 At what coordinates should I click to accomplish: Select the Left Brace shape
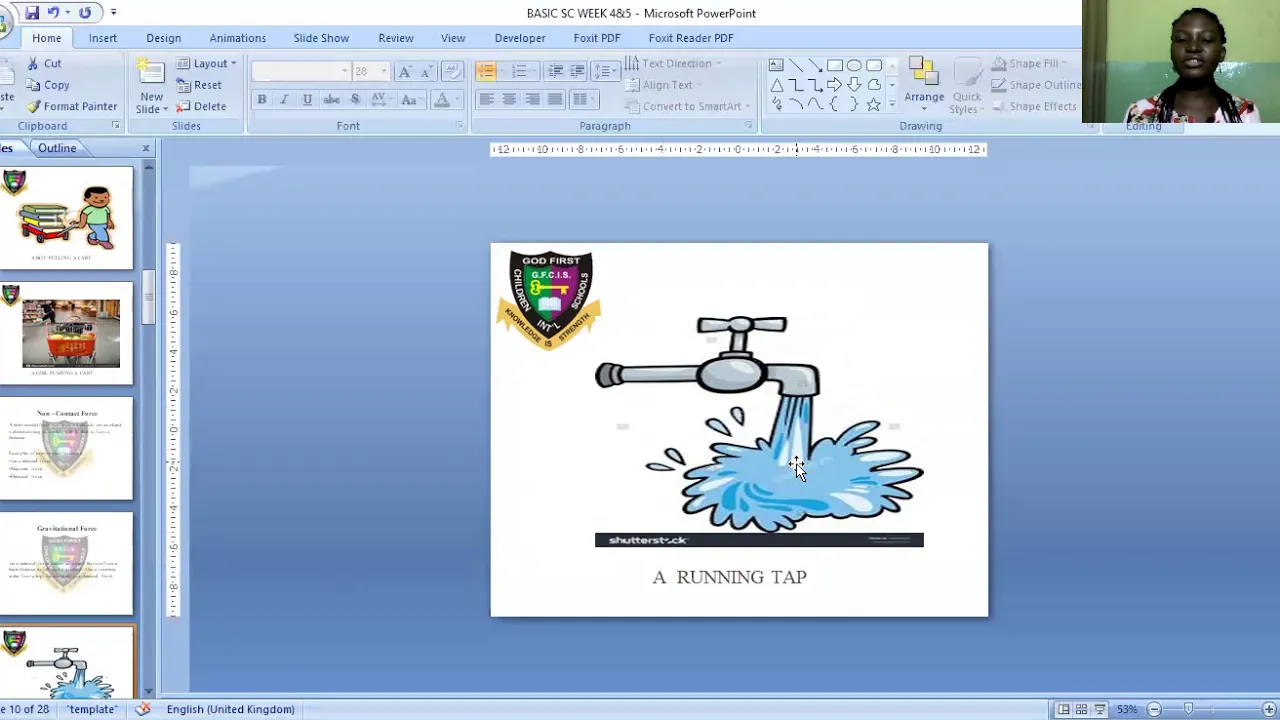point(835,104)
